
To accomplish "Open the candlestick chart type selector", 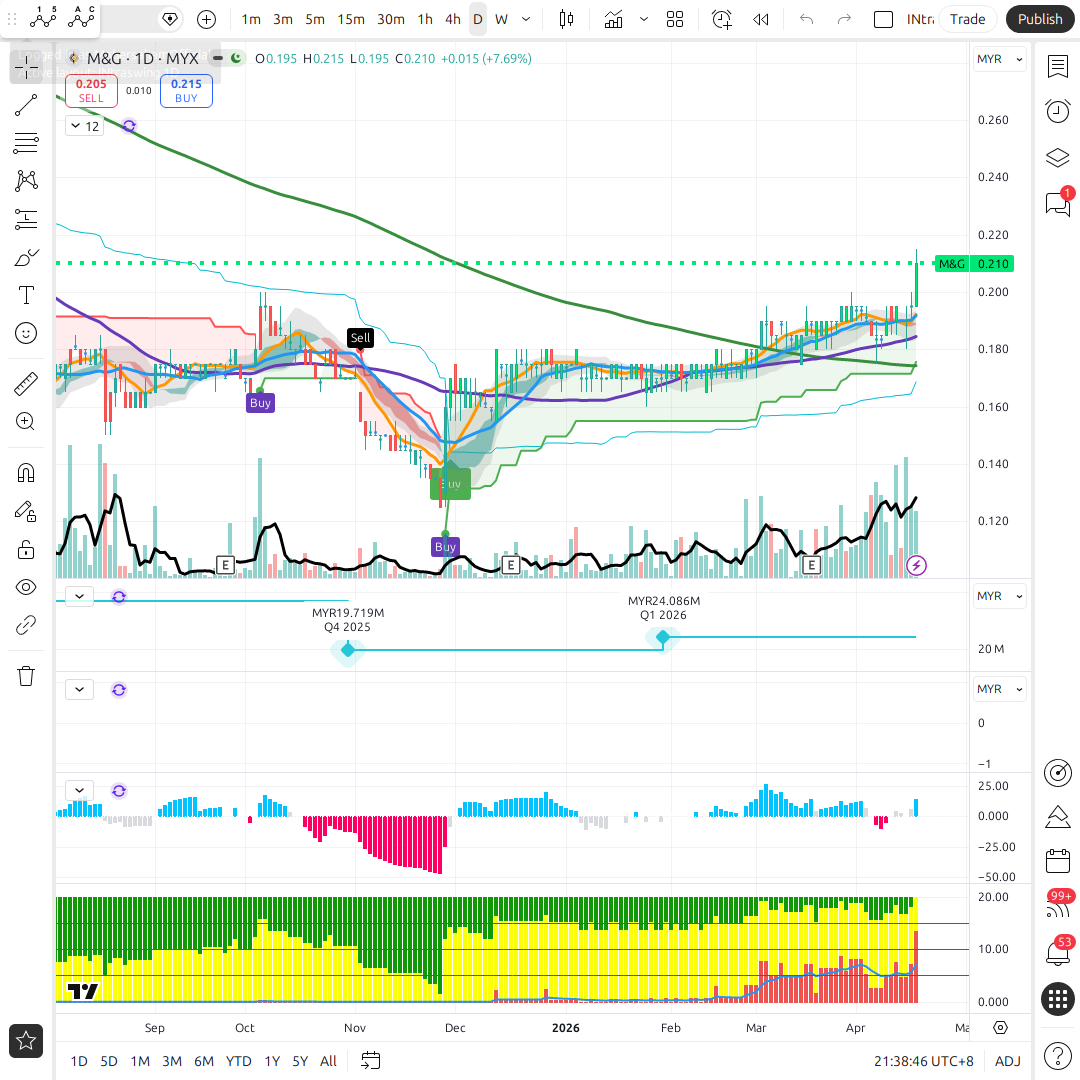I will (x=567, y=19).
